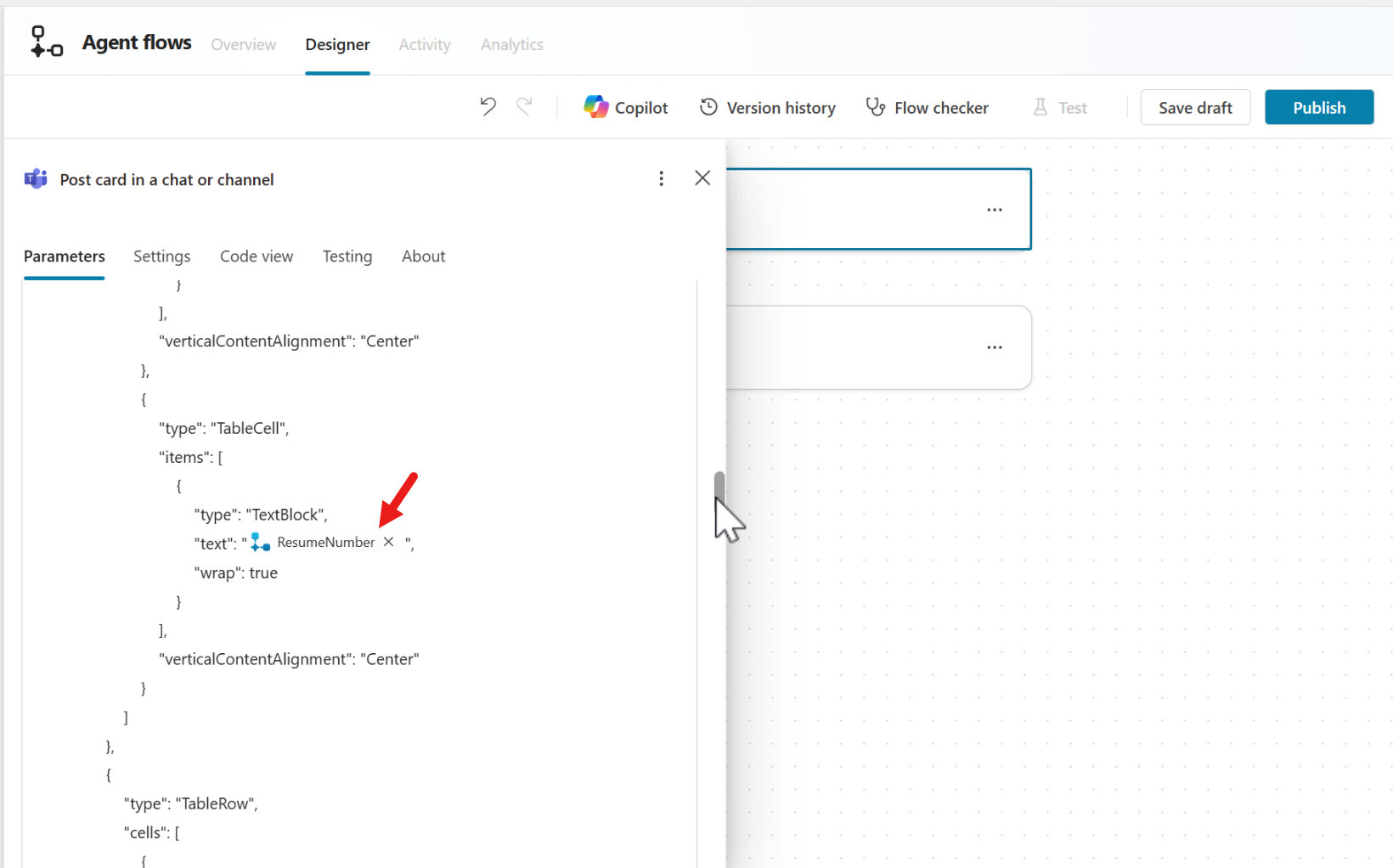1393x868 pixels.
Task: Remove the ResumeNumber dynamic token
Action: [x=389, y=542]
